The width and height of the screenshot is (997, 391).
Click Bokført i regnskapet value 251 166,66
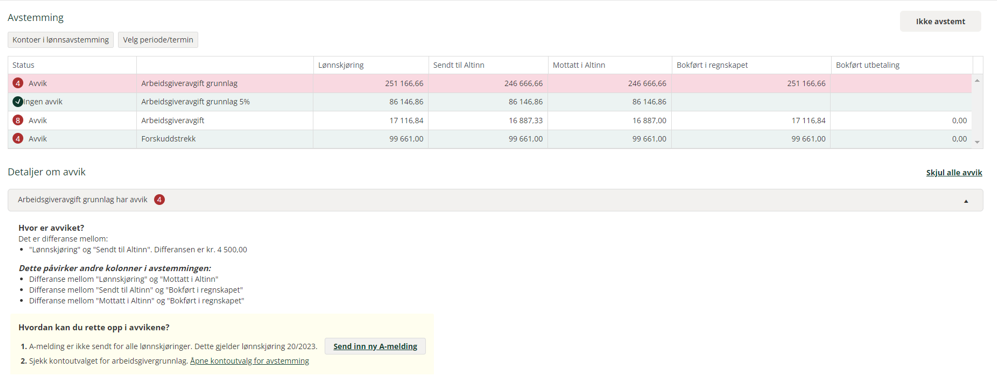coord(806,83)
